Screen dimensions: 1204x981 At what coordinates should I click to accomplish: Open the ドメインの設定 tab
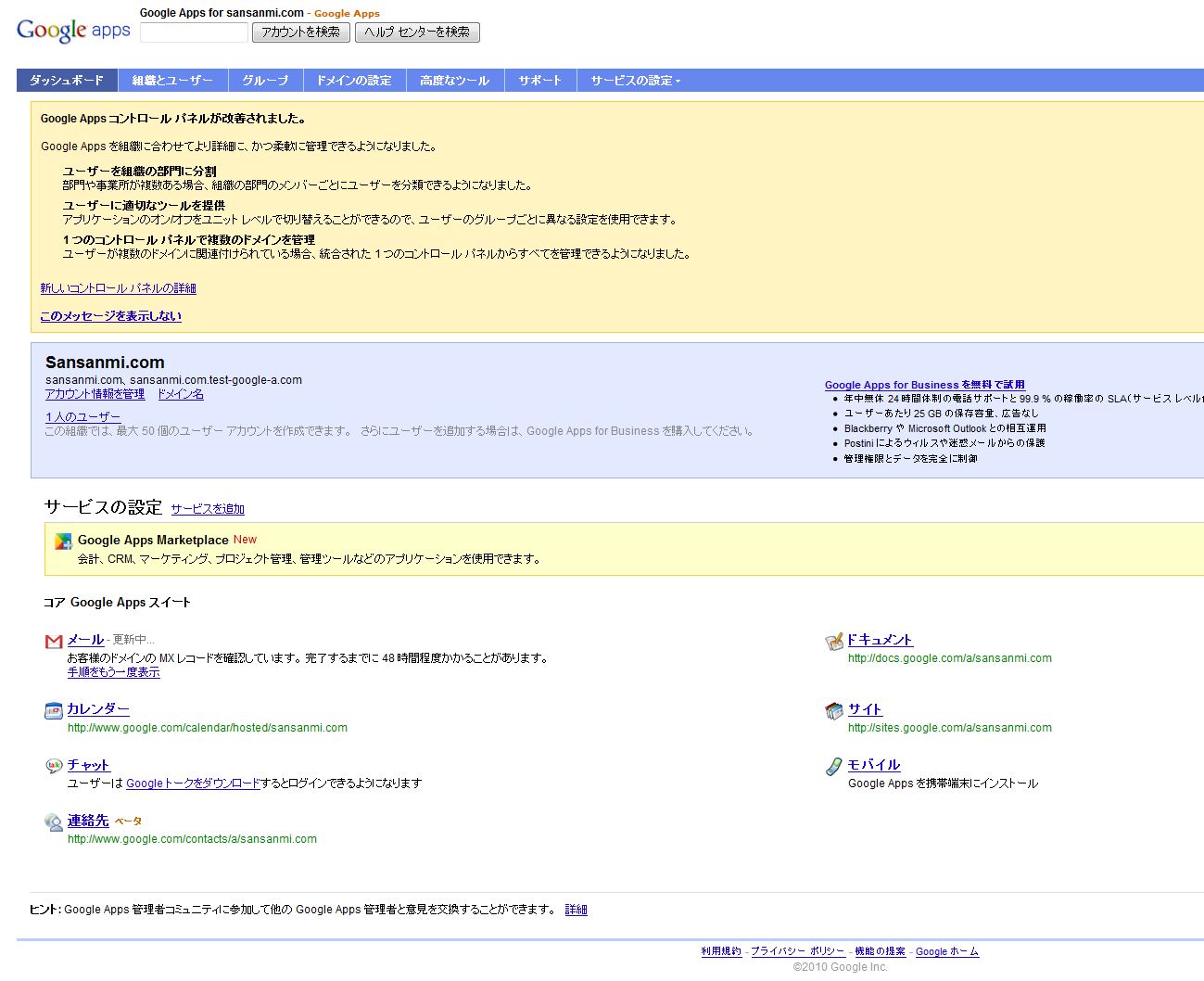354,81
